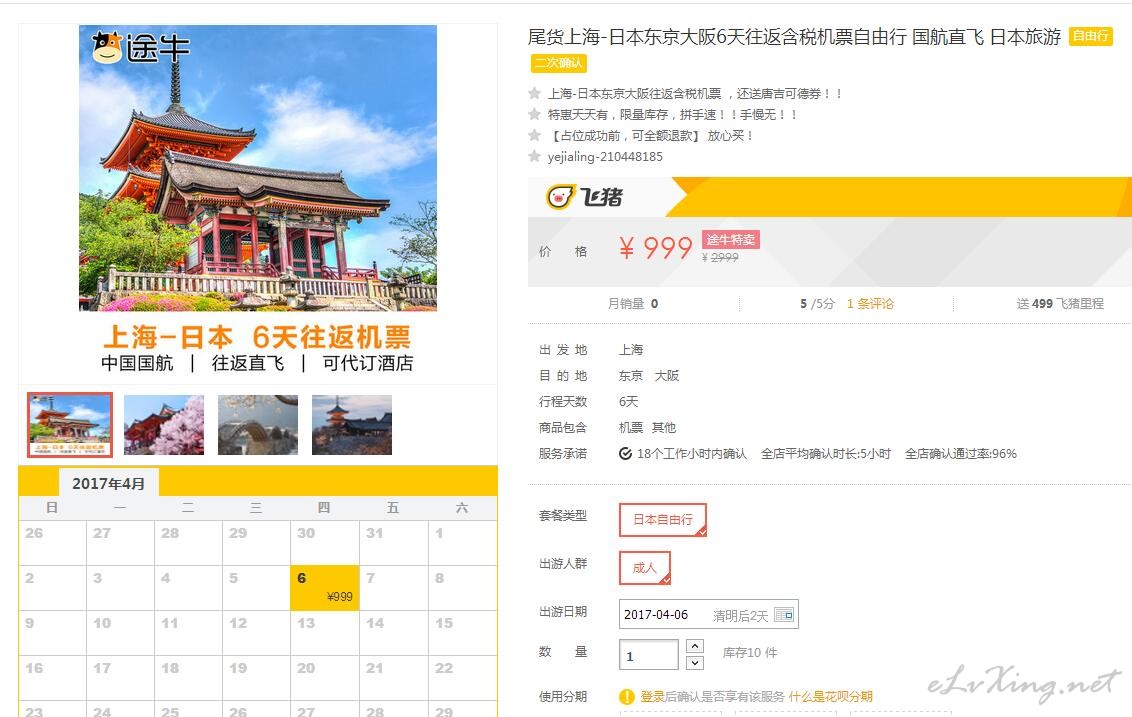
Task: Click the Tuniu cow logo on main image
Action: (107, 48)
